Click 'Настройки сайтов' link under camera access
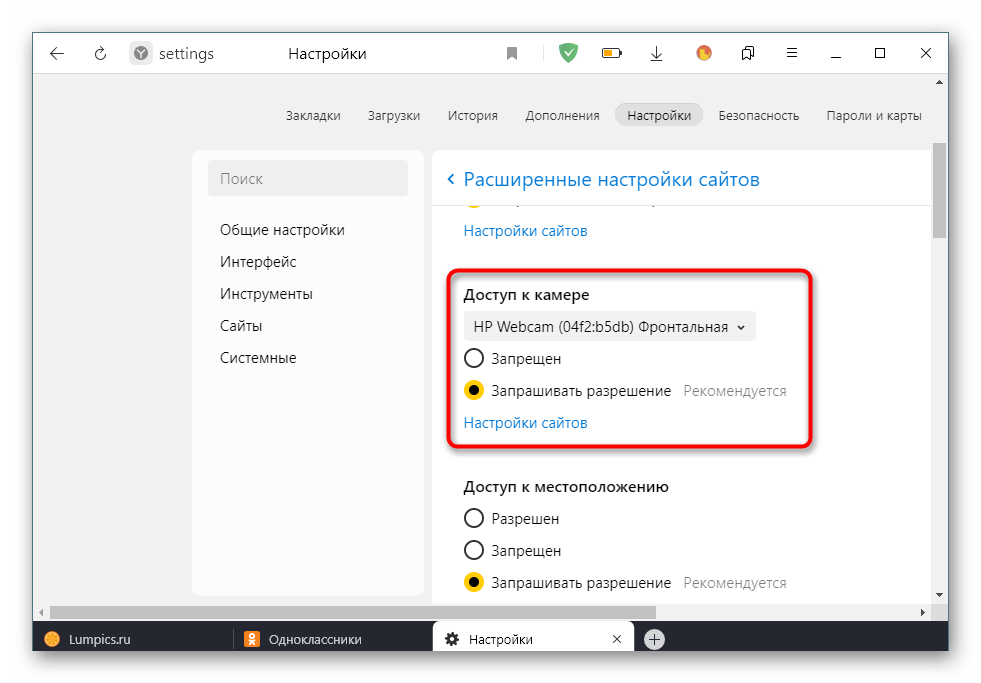 (525, 423)
